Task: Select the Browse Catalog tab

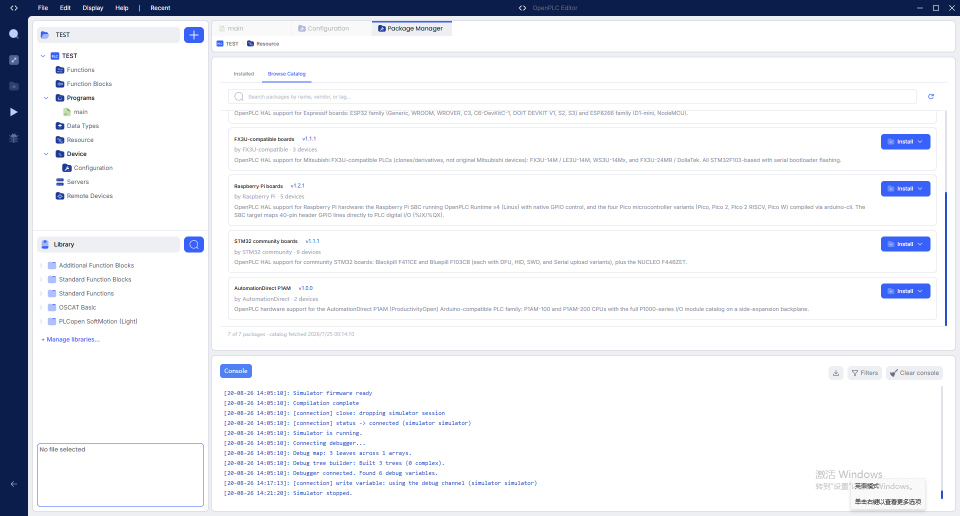Action: (287, 74)
